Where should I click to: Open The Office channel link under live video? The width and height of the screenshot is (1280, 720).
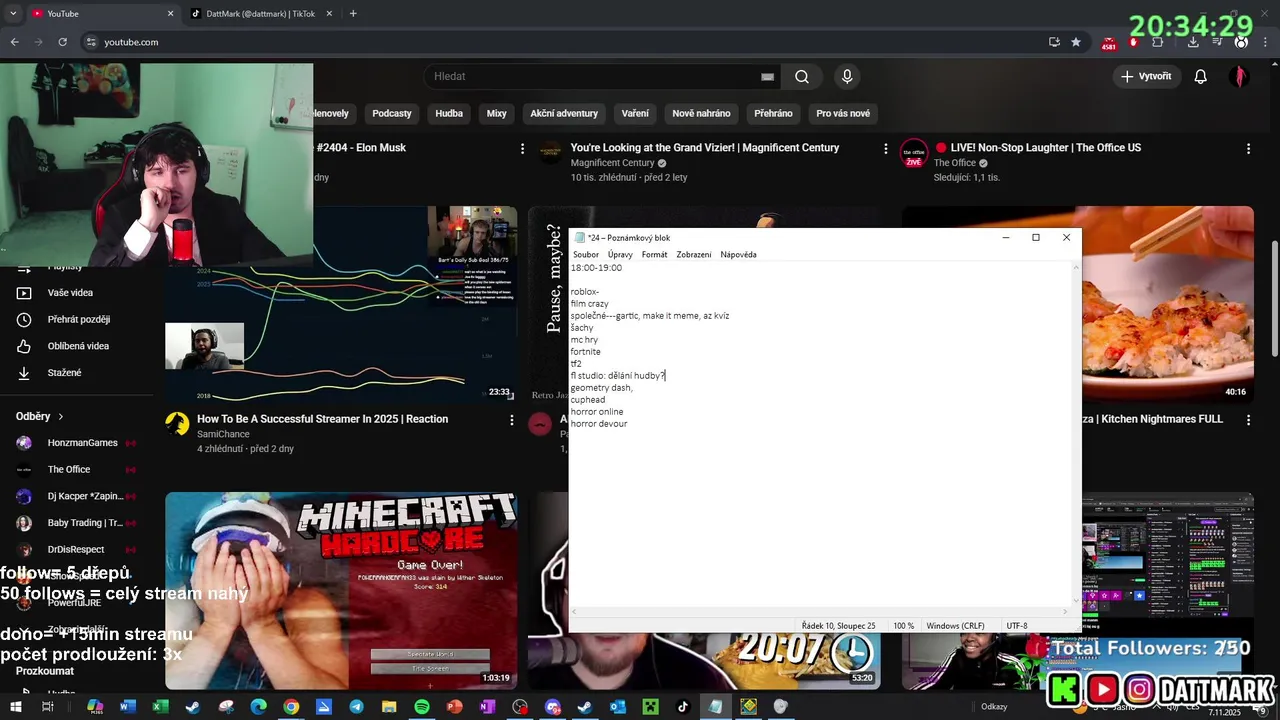tap(955, 163)
